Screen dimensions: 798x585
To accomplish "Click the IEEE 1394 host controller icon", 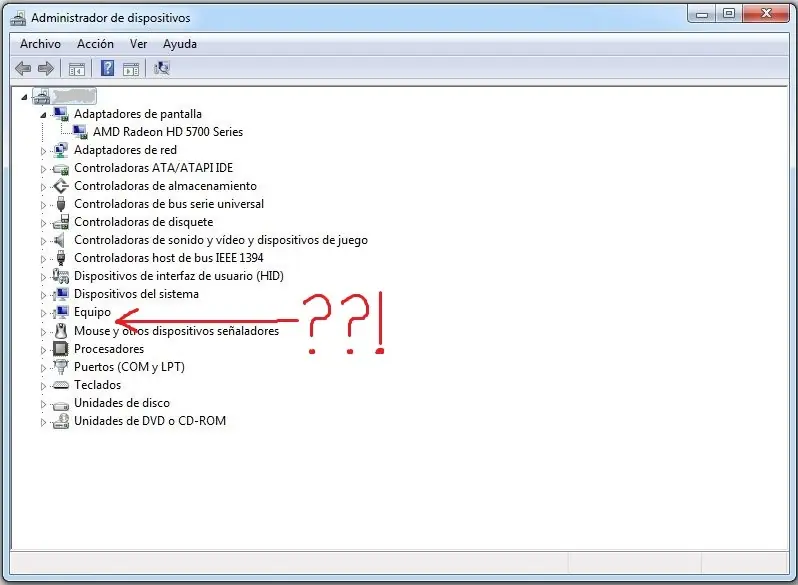I will [x=61, y=258].
